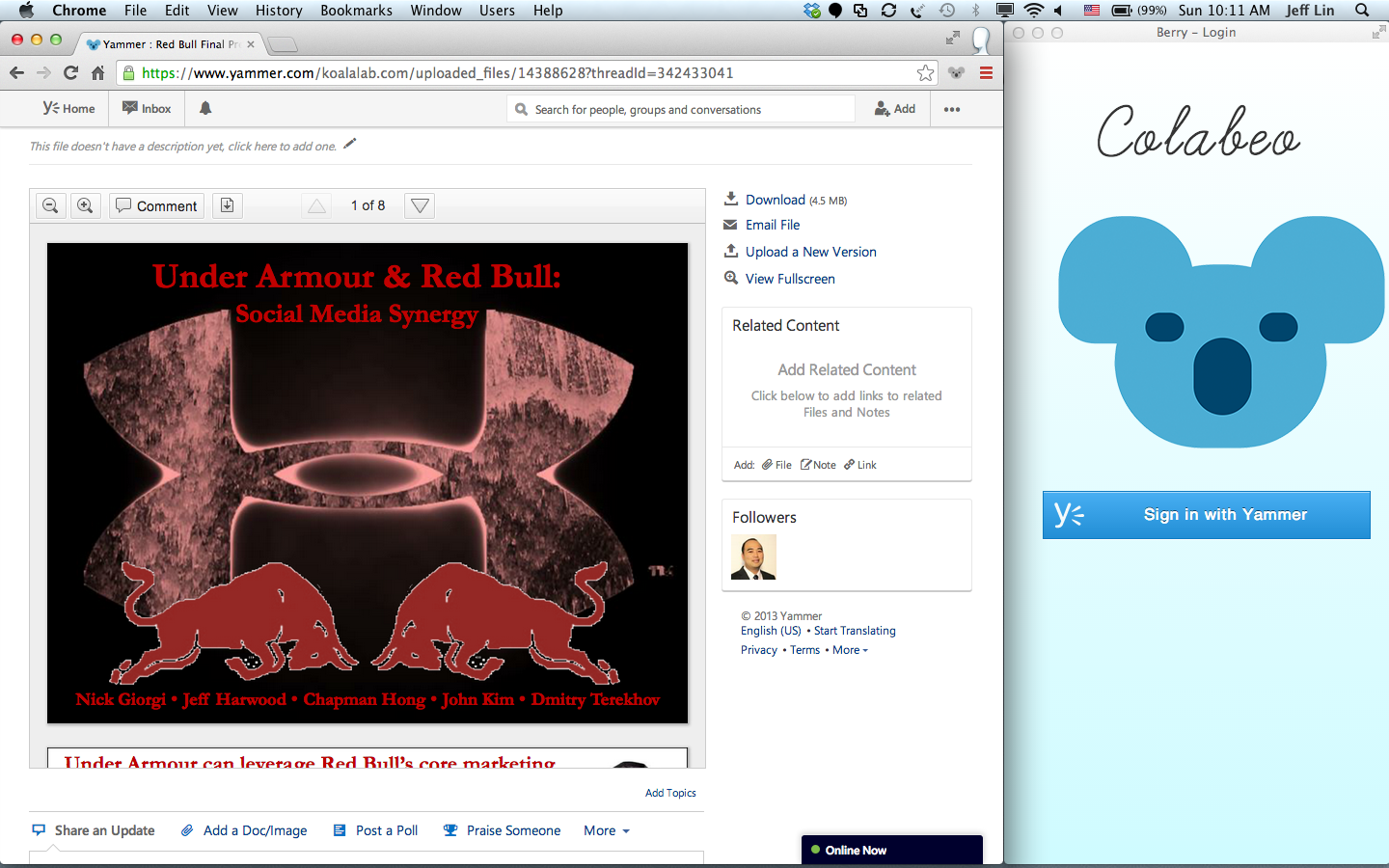Click Chrome back arrow
1389x868 pixels.
pos(16,72)
